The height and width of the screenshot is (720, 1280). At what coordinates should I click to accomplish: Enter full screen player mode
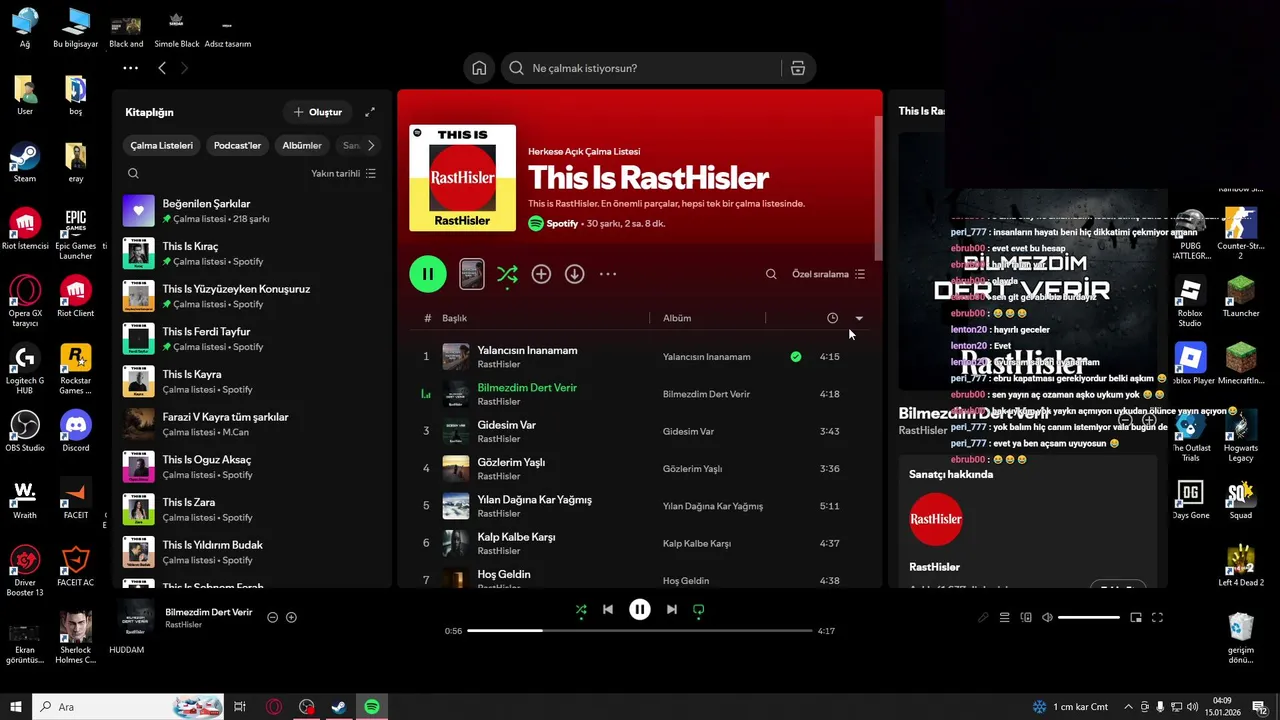tap(1157, 618)
